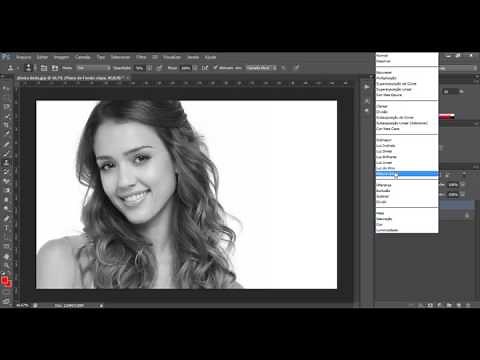Select the Crop tool

(6, 125)
